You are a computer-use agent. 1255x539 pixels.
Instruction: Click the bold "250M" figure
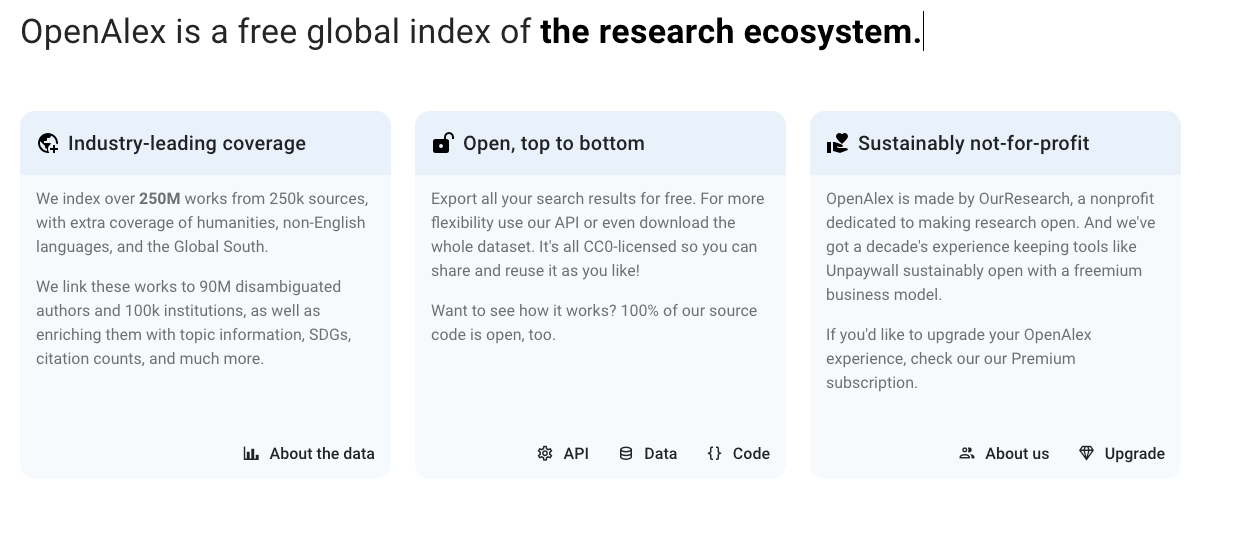point(160,198)
